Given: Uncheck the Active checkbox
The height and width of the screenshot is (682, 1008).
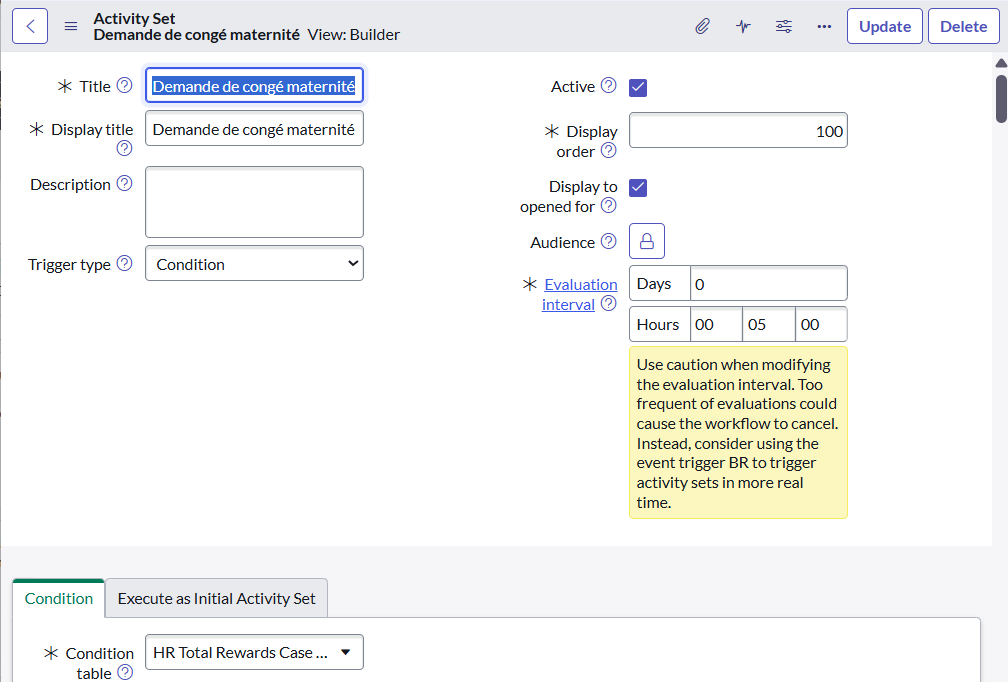Looking at the screenshot, I should [638, 87].
